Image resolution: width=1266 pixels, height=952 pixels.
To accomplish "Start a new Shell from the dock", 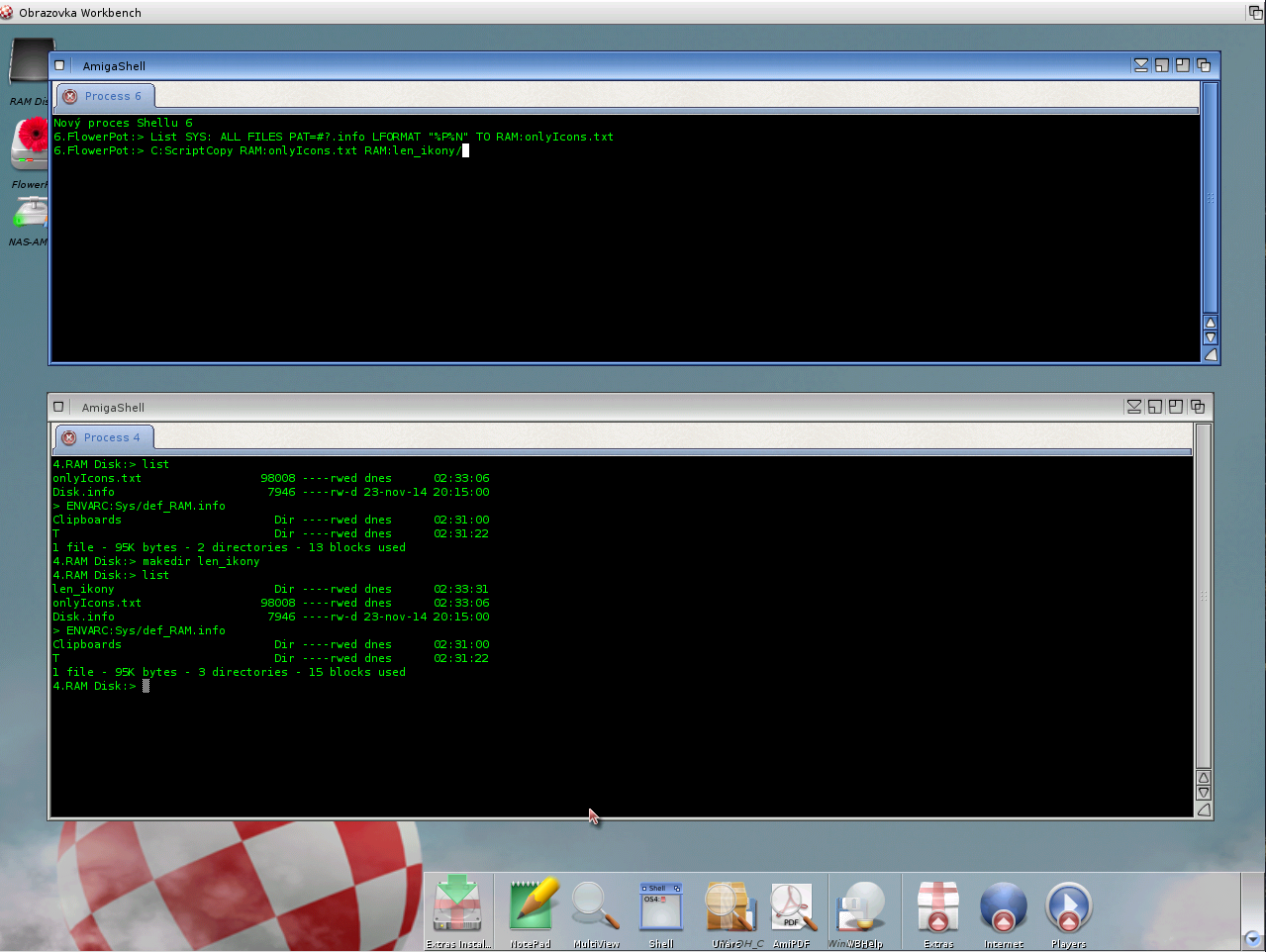I will [661, 906].
